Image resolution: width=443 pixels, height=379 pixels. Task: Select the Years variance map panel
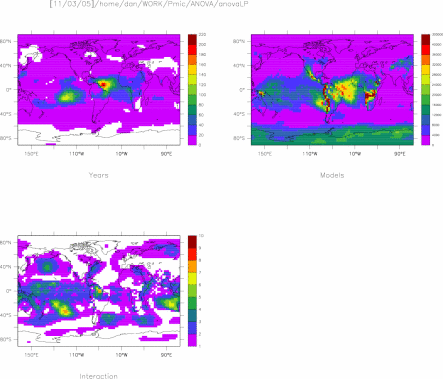(99, 90)
